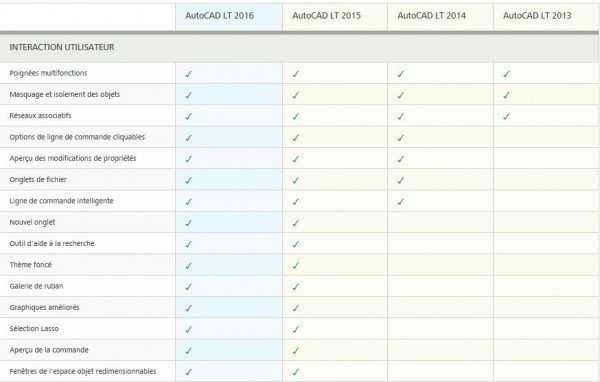Click Ligne de commande intelligente checkmark LT 2015
Viewport: 600px width, 382px height.
pos(295,202)
